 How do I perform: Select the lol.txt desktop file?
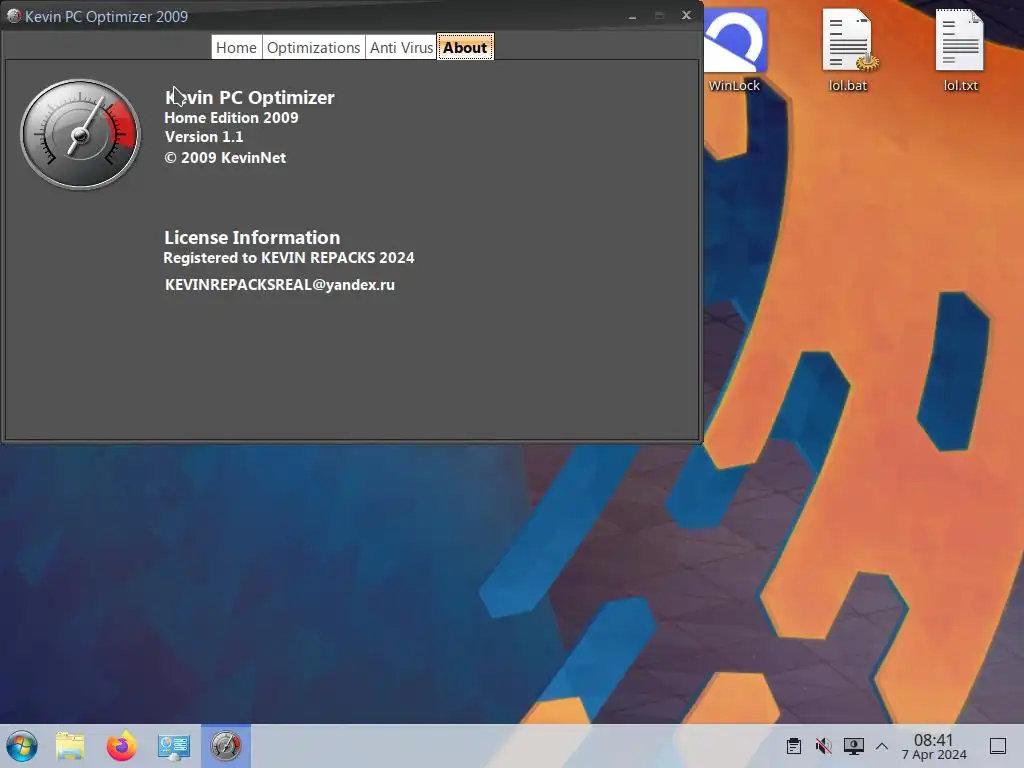(961, 50)
